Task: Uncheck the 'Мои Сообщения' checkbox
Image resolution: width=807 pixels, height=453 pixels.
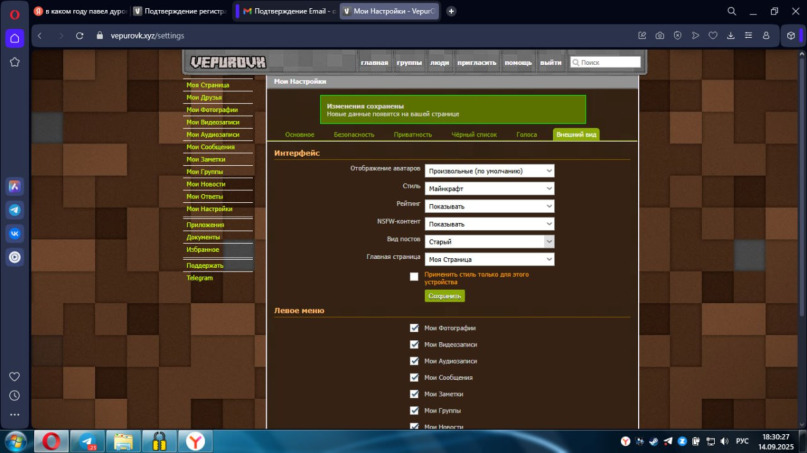Action: click(414, 377)
